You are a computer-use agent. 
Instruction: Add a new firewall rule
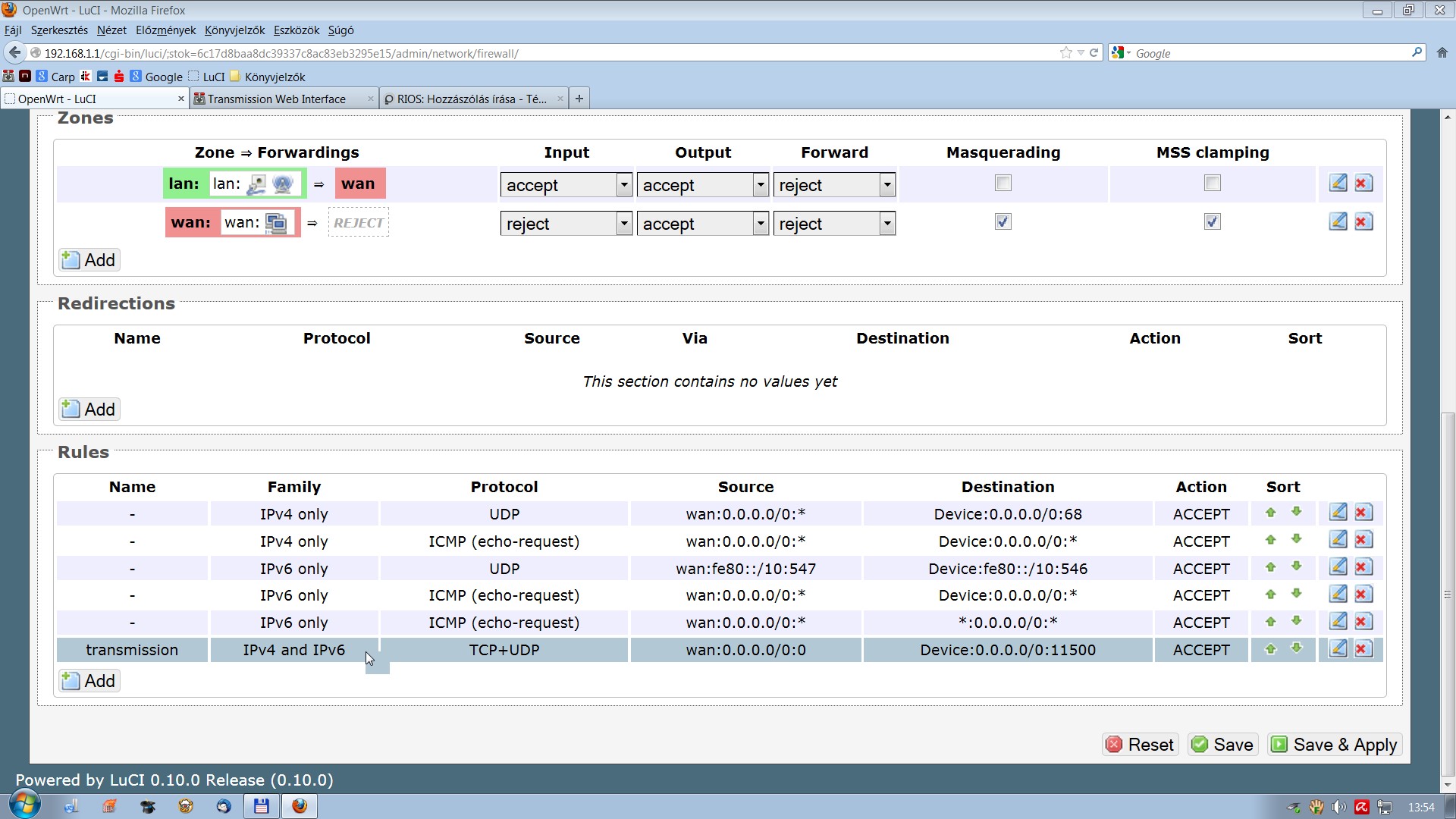[x=89, y=681]
